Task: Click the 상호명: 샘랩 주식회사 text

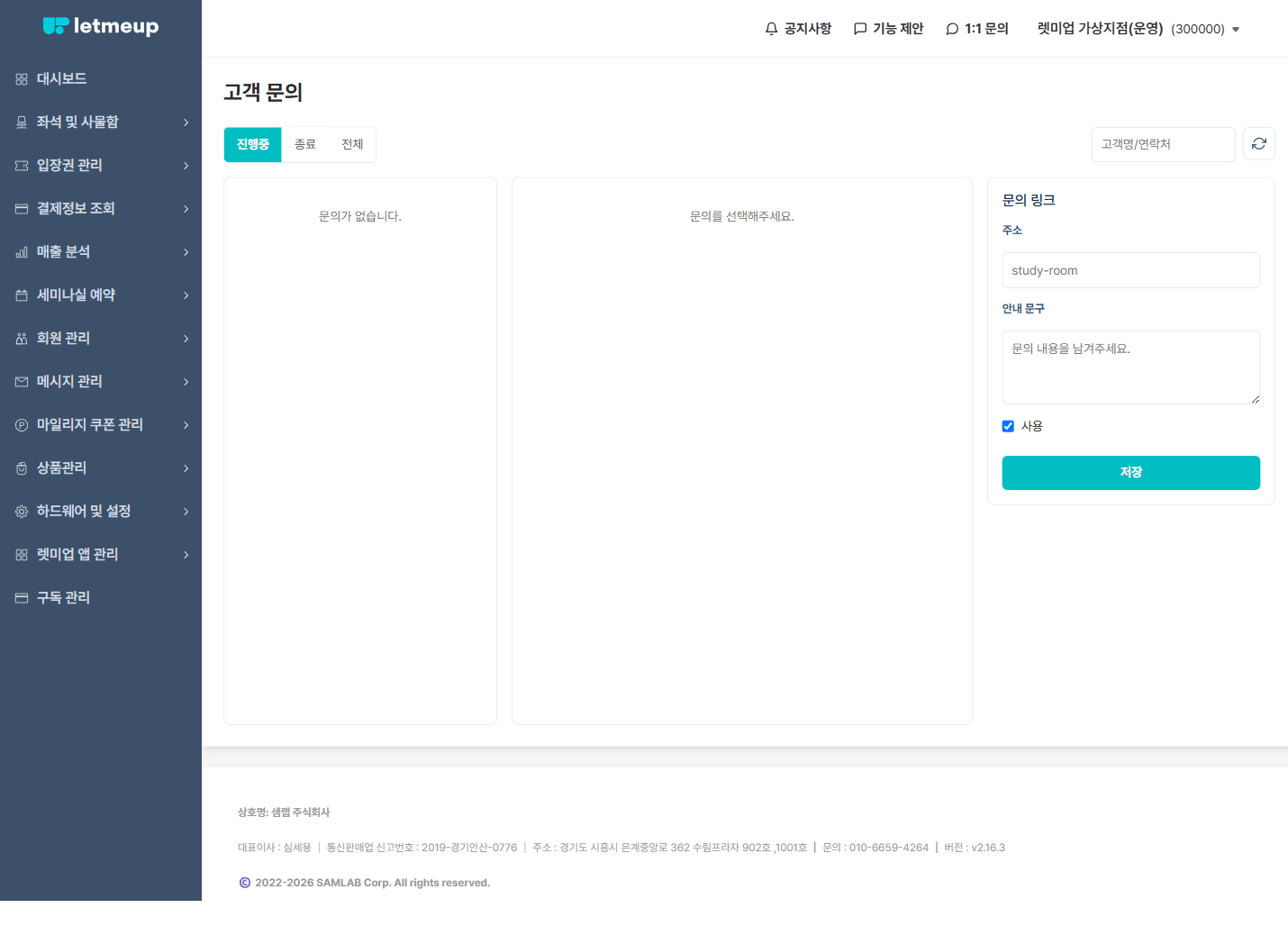Action: tap(284, 813)
